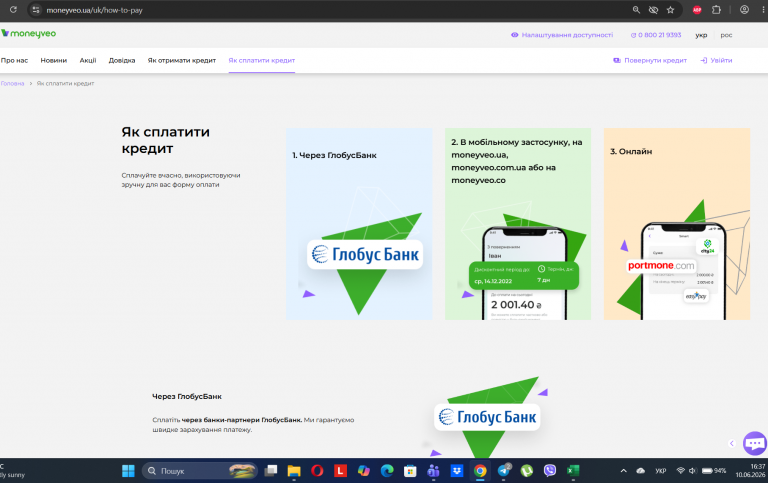Open the ABP adblock extension icon
Viewport: 768px width, 483px height.
pos(697,10)
